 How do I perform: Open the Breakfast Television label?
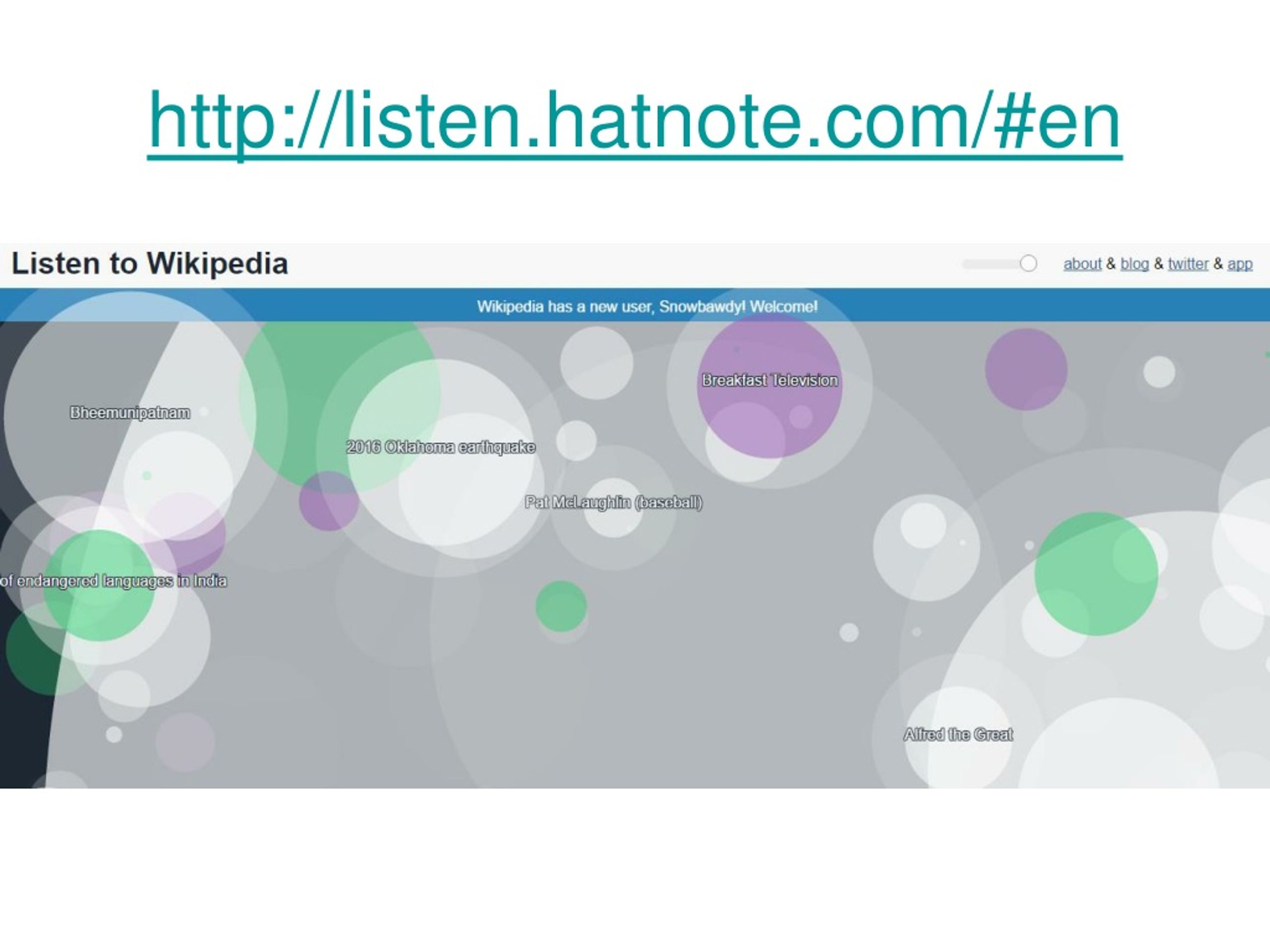pyautogui.click(x=770, y=380)
